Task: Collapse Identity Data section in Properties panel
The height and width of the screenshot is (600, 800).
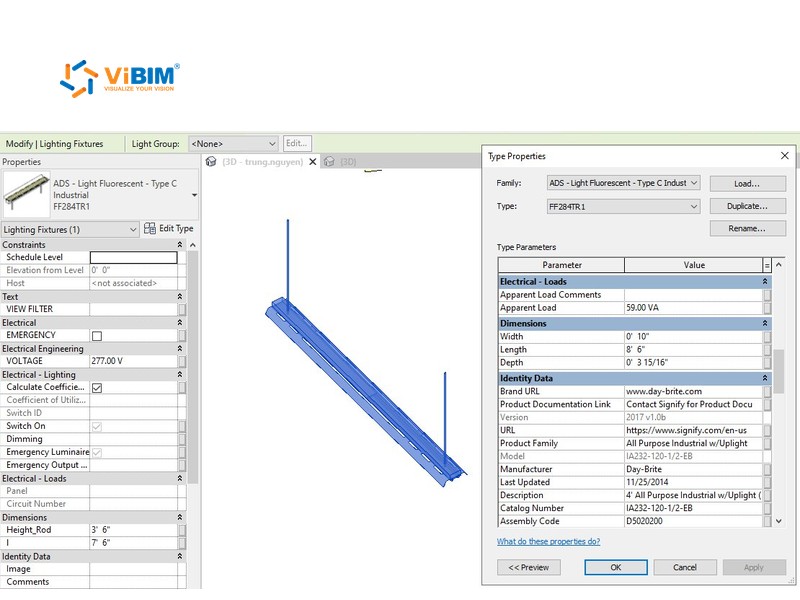Action: (180, 556)
